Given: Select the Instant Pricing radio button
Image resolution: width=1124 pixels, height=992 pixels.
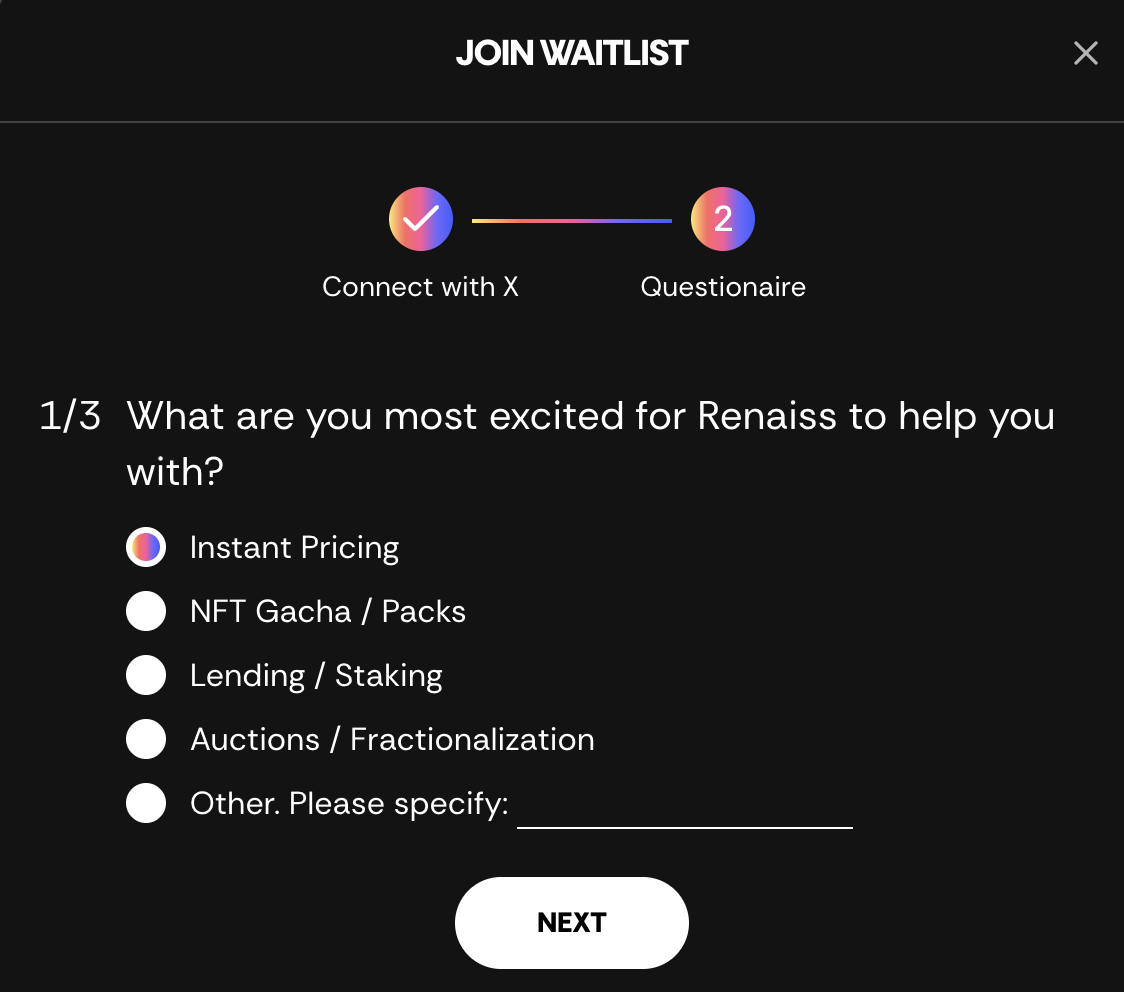Looking at the screenshot, I should point(146,547).
